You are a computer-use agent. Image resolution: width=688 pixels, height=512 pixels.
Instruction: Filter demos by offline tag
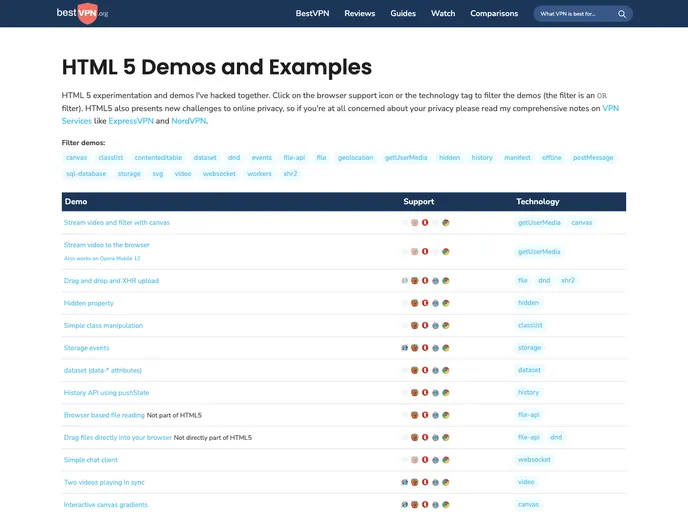tap(552, 158)
